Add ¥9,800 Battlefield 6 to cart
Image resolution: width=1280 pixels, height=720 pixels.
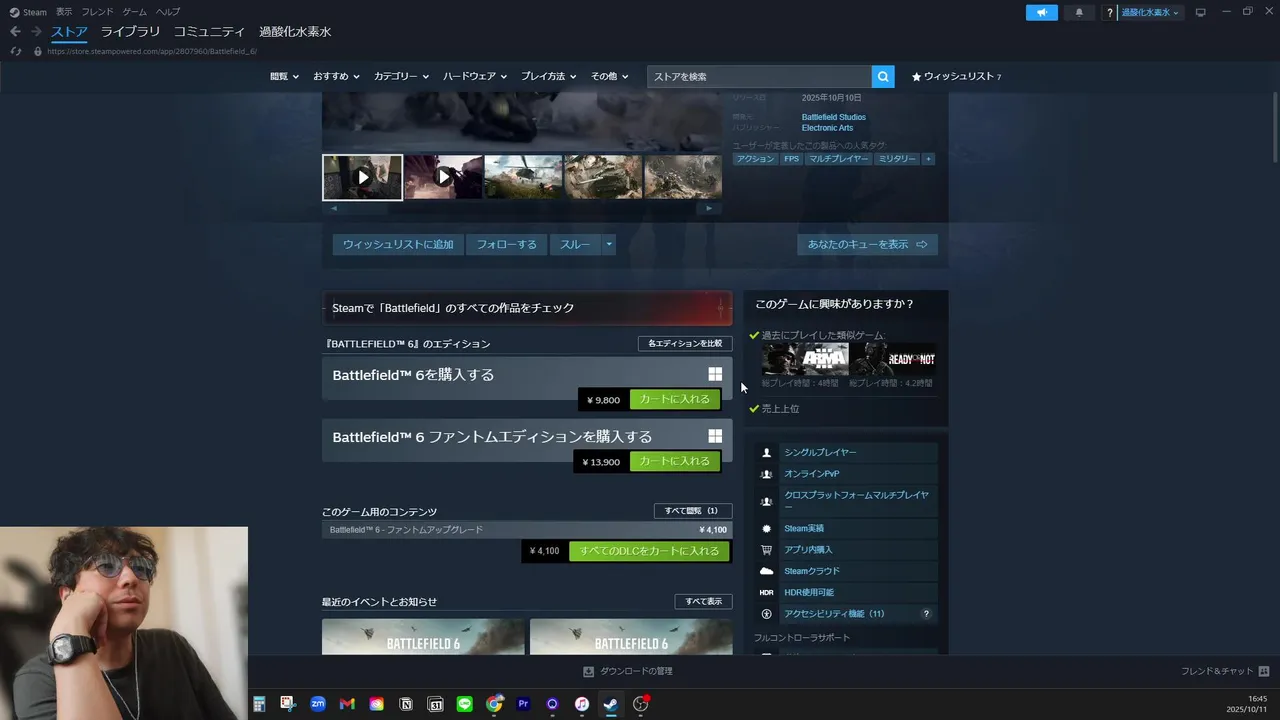pyautogui.click(x=675, y=399)
